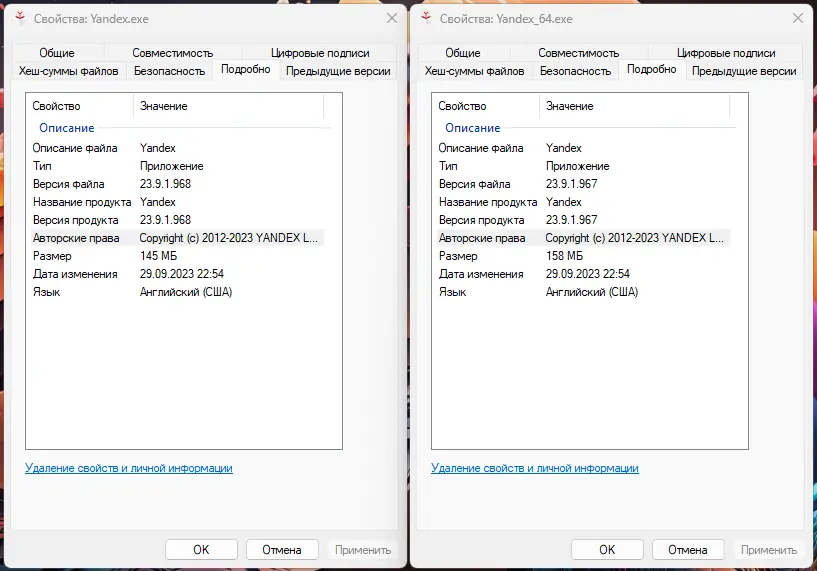Go to Безопасность tab in Yandex_64.exe window
Image resolution: width=817 pixels, height=571 pixels.
(575, 71)
